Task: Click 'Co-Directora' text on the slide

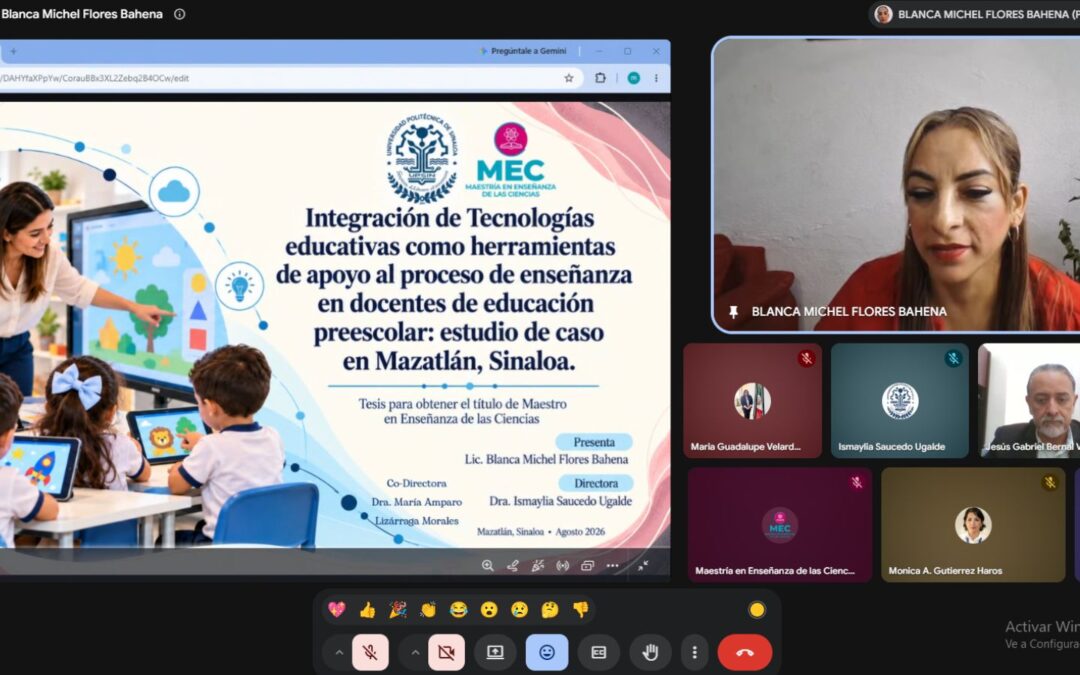Action: [x=416, y=484]
